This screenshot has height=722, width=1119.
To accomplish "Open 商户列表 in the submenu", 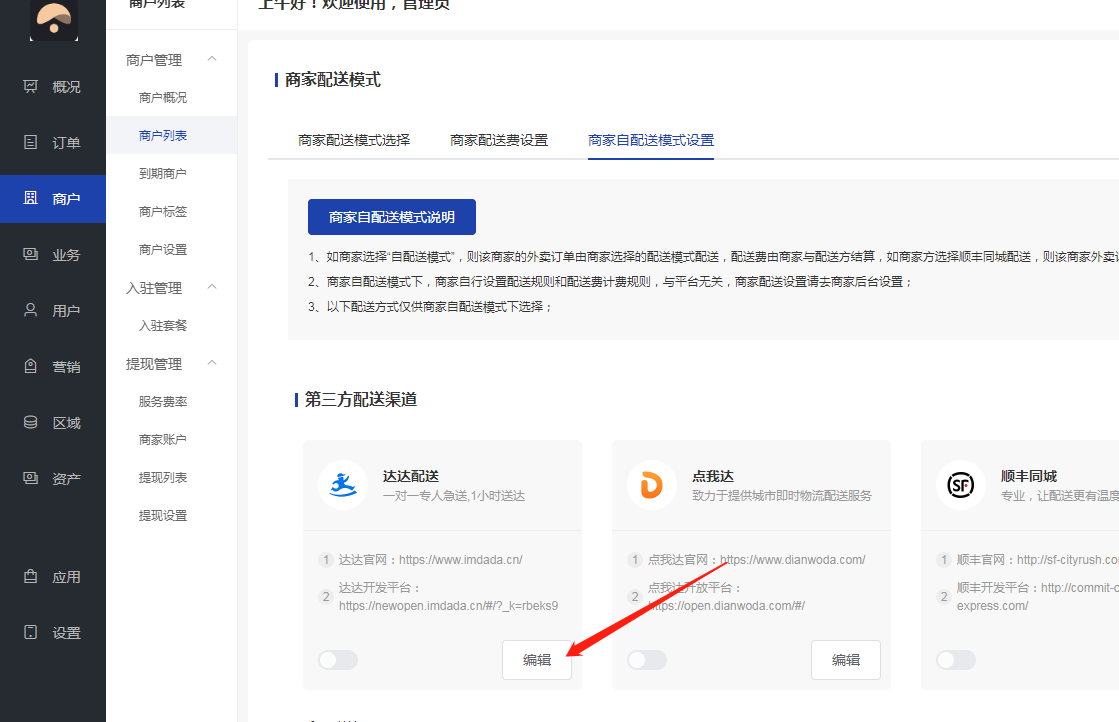I will (163, 136).
